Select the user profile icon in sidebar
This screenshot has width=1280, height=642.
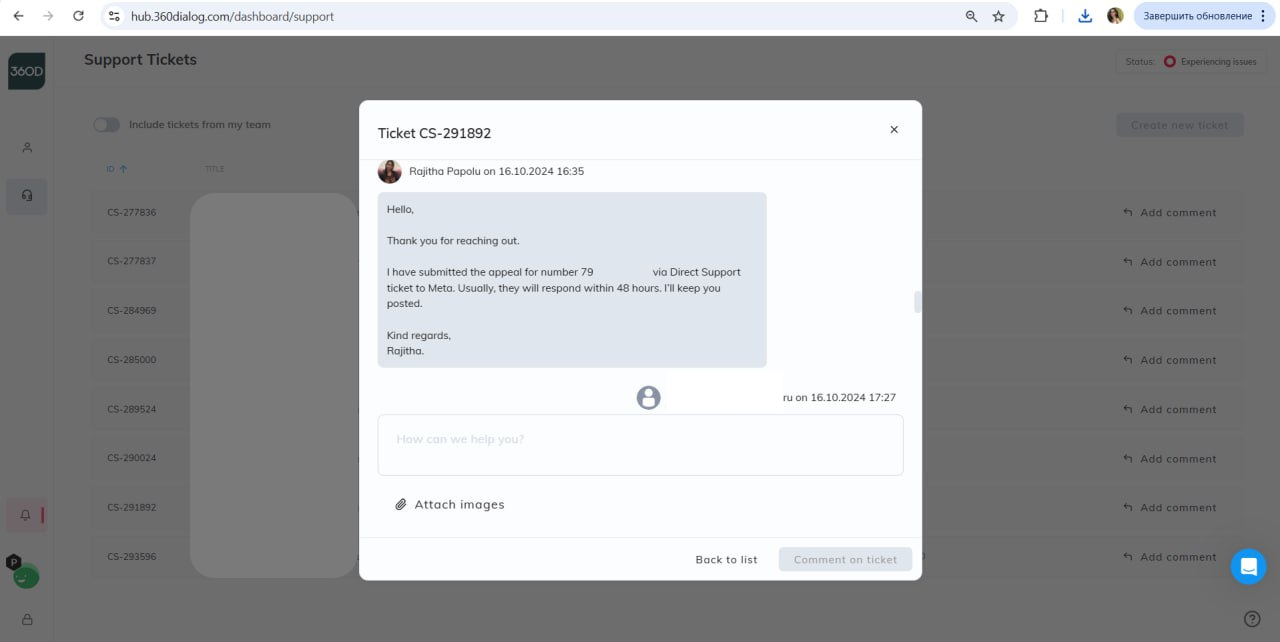pos(26,147)
